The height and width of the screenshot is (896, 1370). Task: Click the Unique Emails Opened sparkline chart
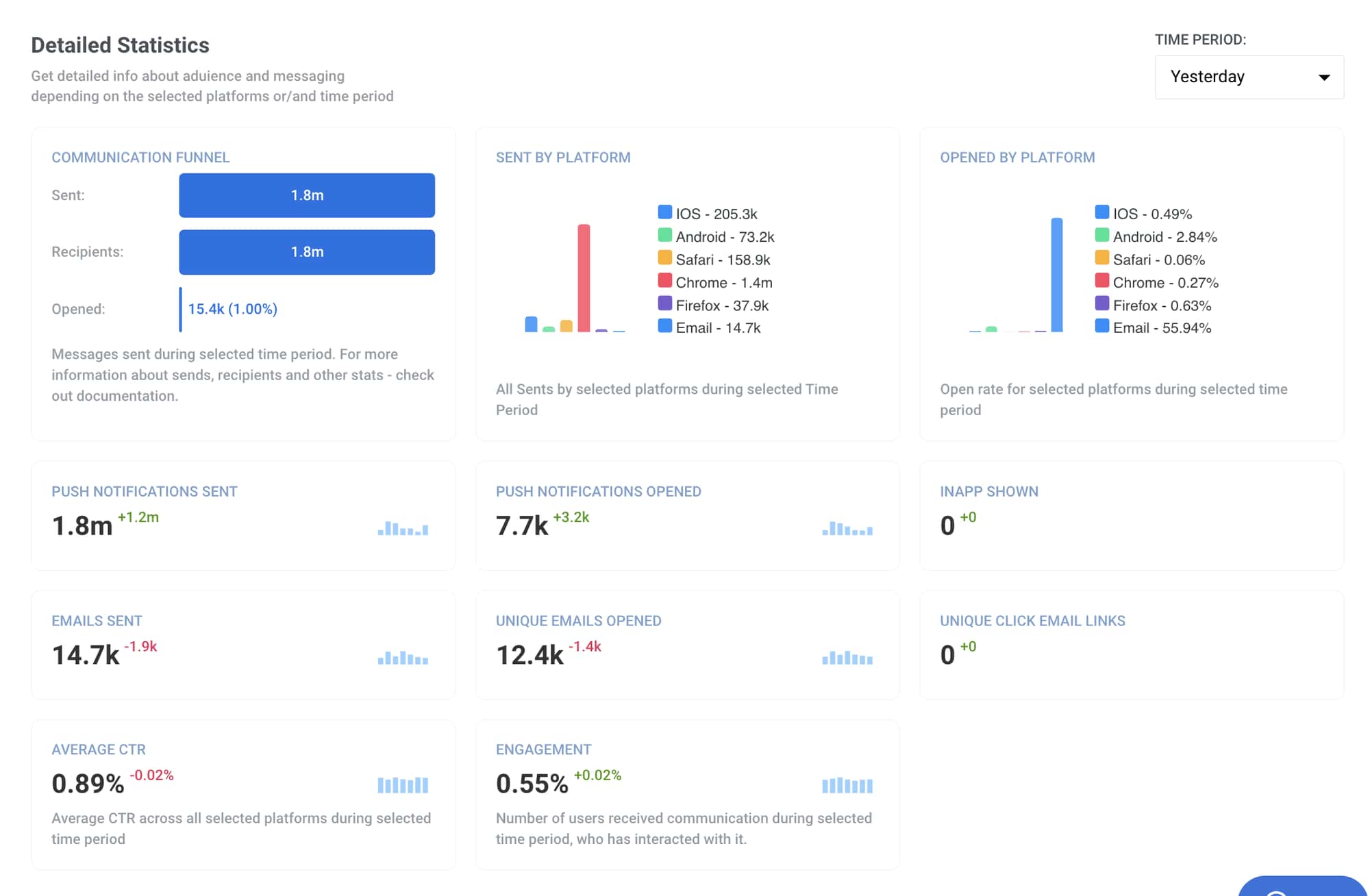[846, 656]
